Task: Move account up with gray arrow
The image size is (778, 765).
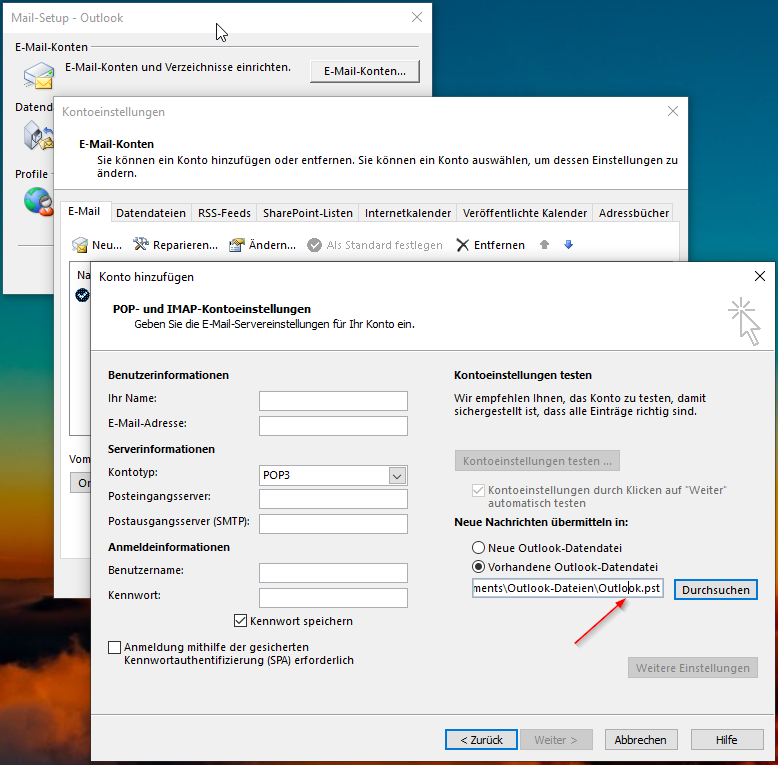Action: click(544, 245)
